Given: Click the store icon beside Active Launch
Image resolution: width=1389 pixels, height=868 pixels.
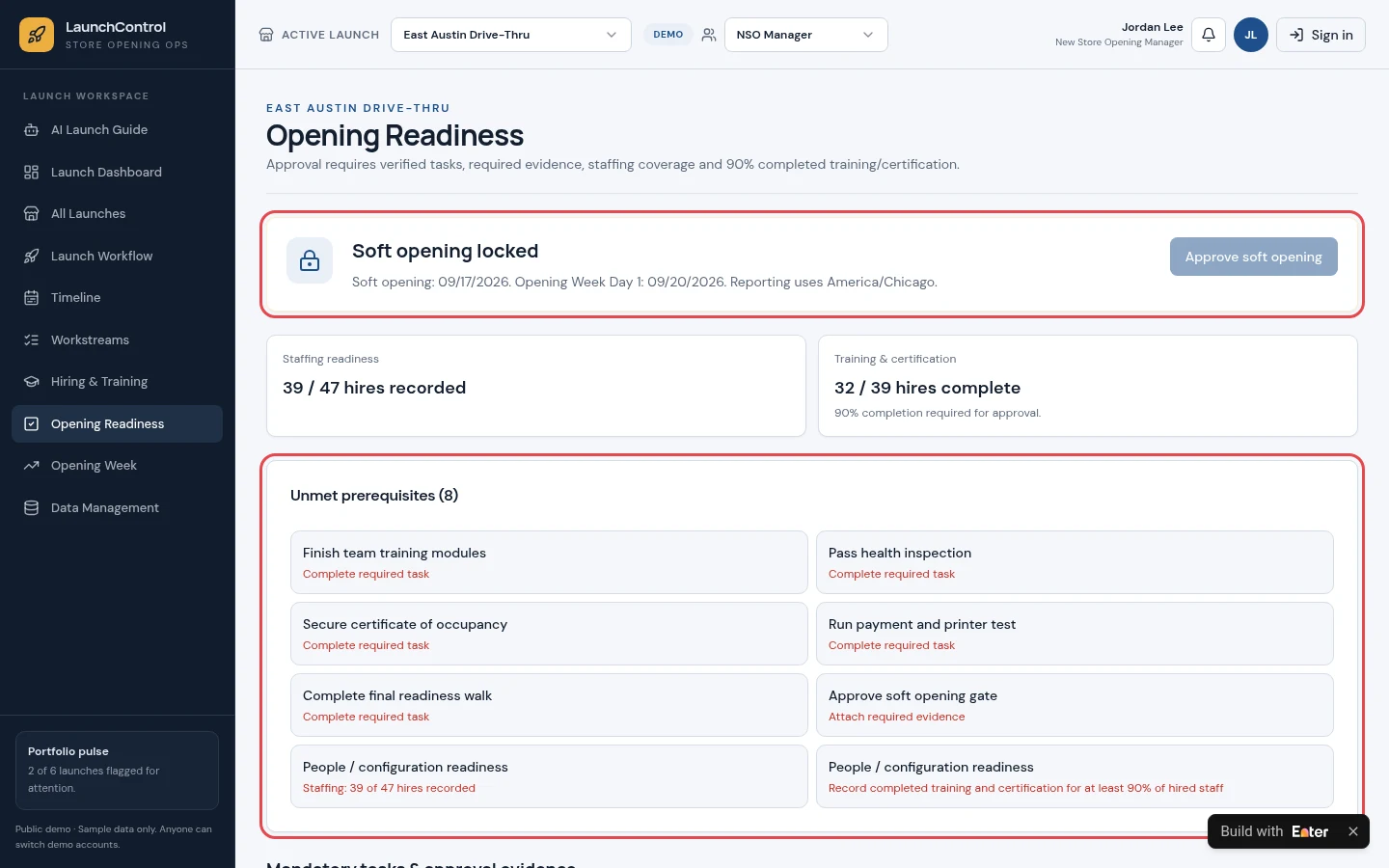Looking at the screenshot, I should coord(266,35).
